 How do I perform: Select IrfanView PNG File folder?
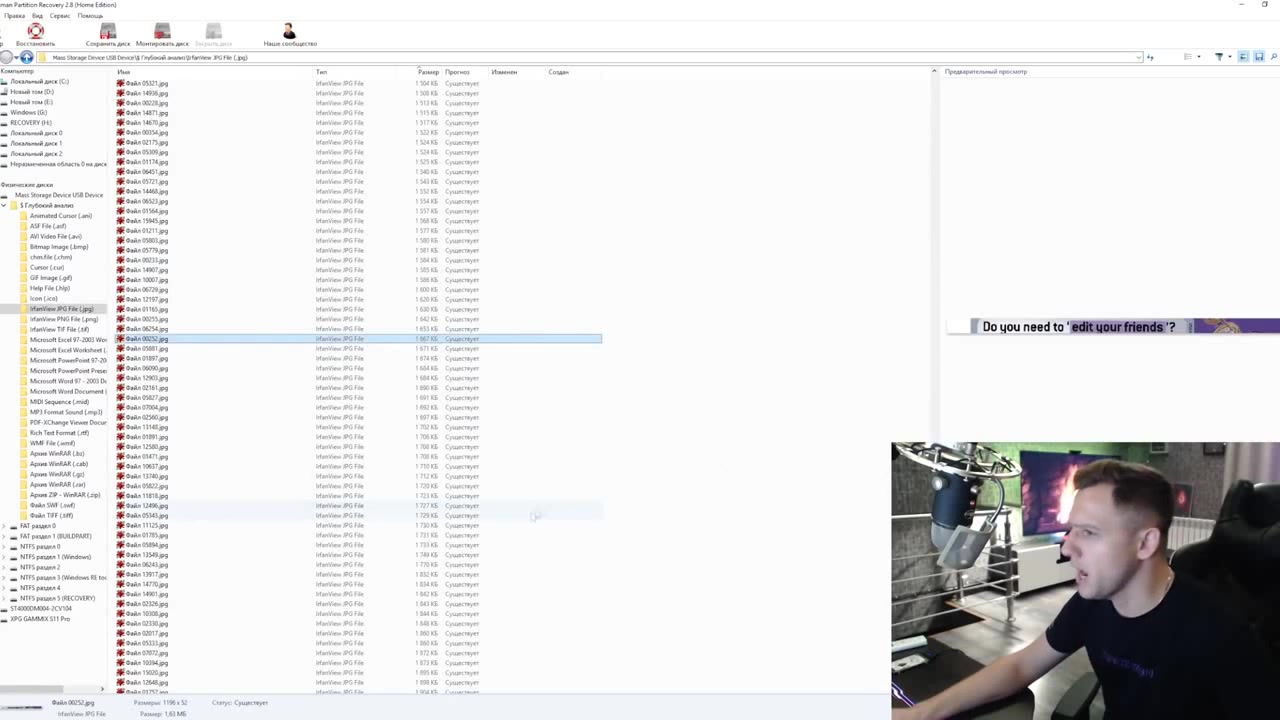click(63, 319)
